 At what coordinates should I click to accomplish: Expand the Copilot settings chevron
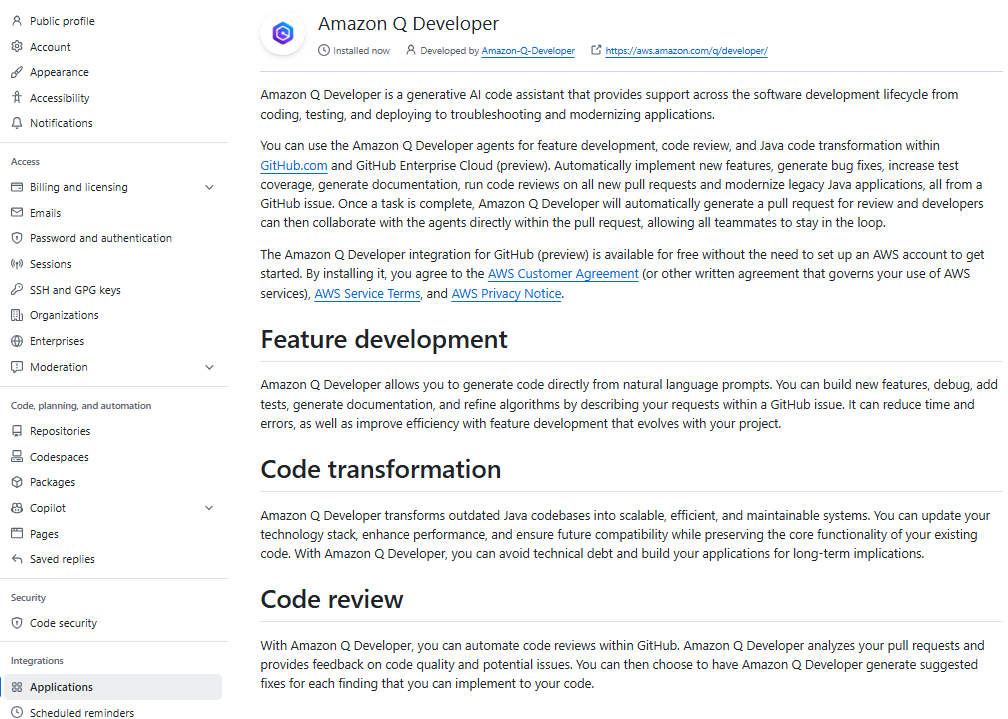[x=209, y=507]
